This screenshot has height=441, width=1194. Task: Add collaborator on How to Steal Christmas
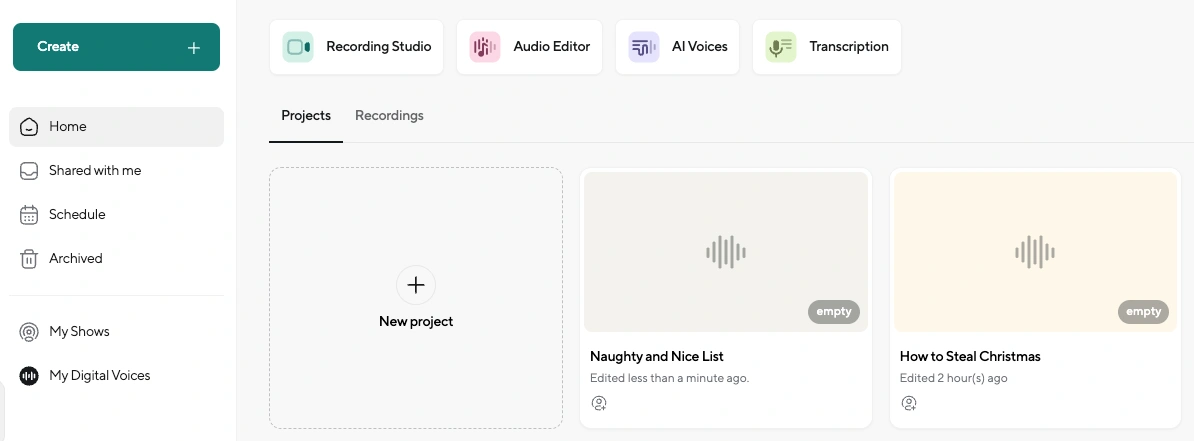(x=908, y=403)
